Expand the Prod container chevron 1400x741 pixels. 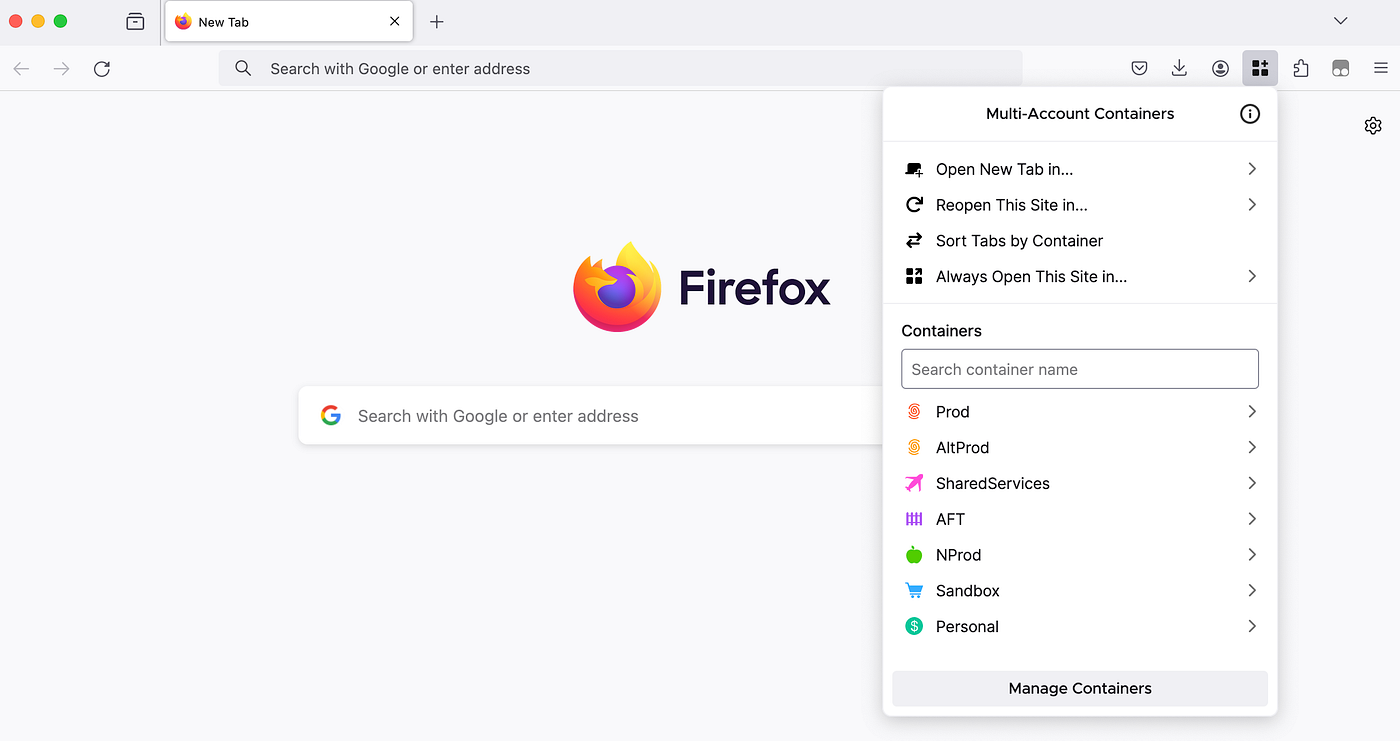[x=1252, y=412]
